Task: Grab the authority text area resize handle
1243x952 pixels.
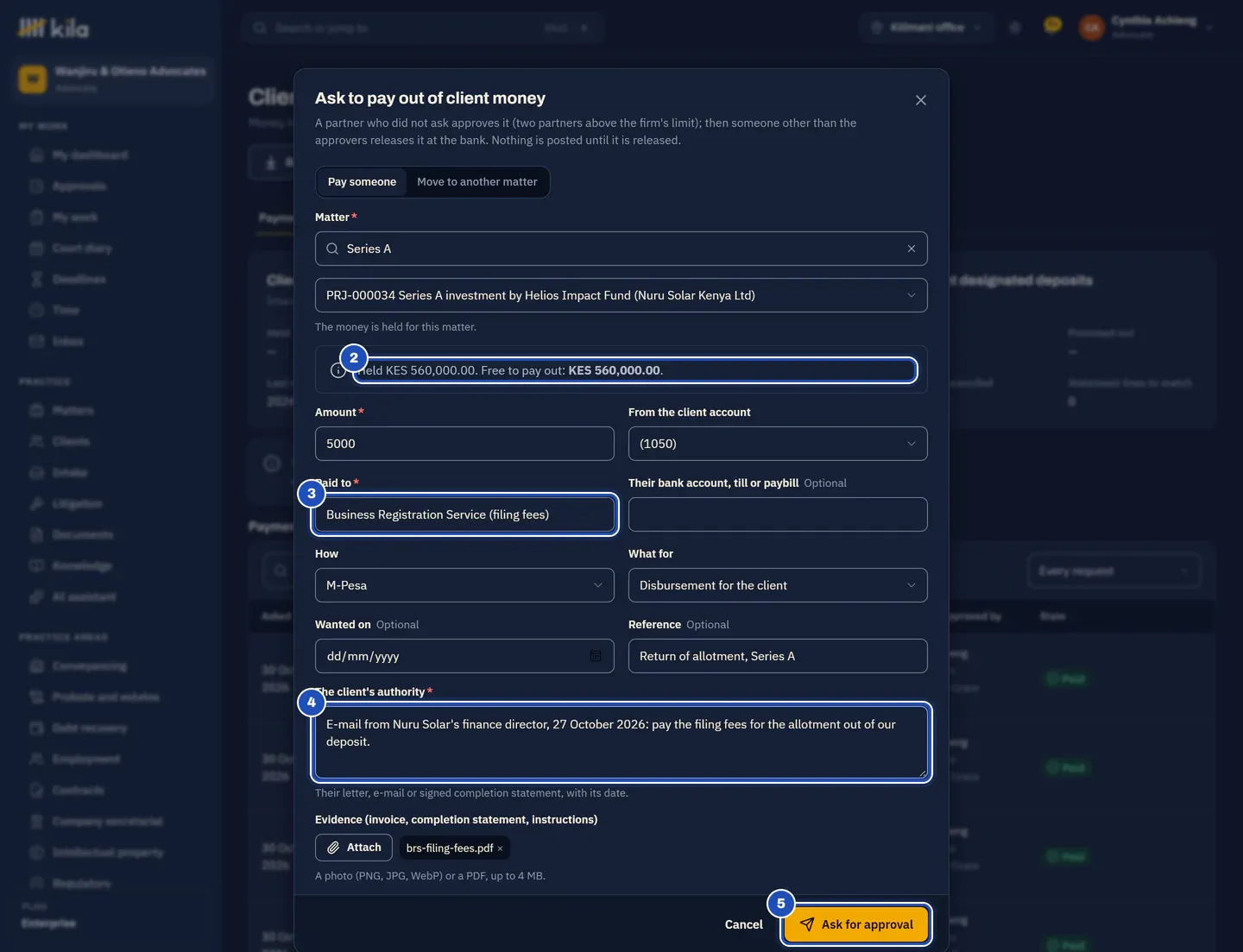Action: point(923,773)
